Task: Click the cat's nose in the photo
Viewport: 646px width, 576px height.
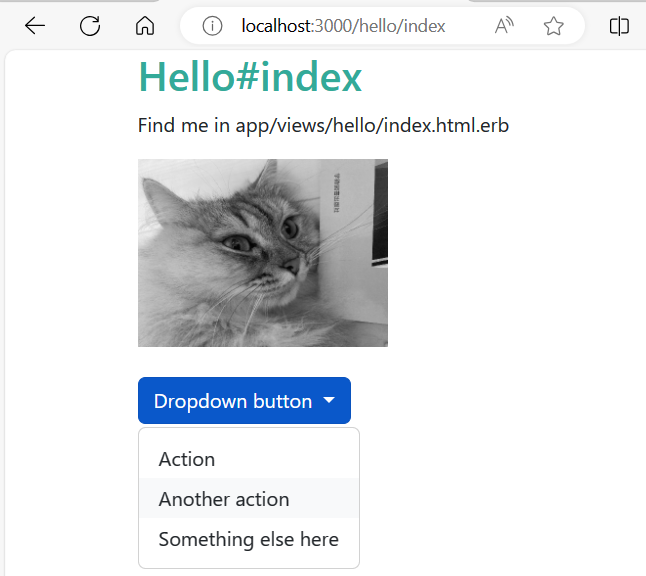Action: coord(292,265)
